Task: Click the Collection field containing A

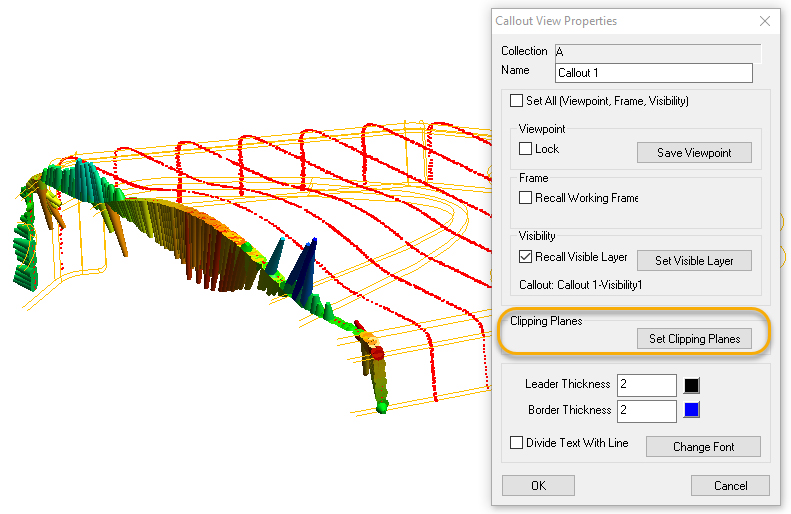Action: click(658, 52)
